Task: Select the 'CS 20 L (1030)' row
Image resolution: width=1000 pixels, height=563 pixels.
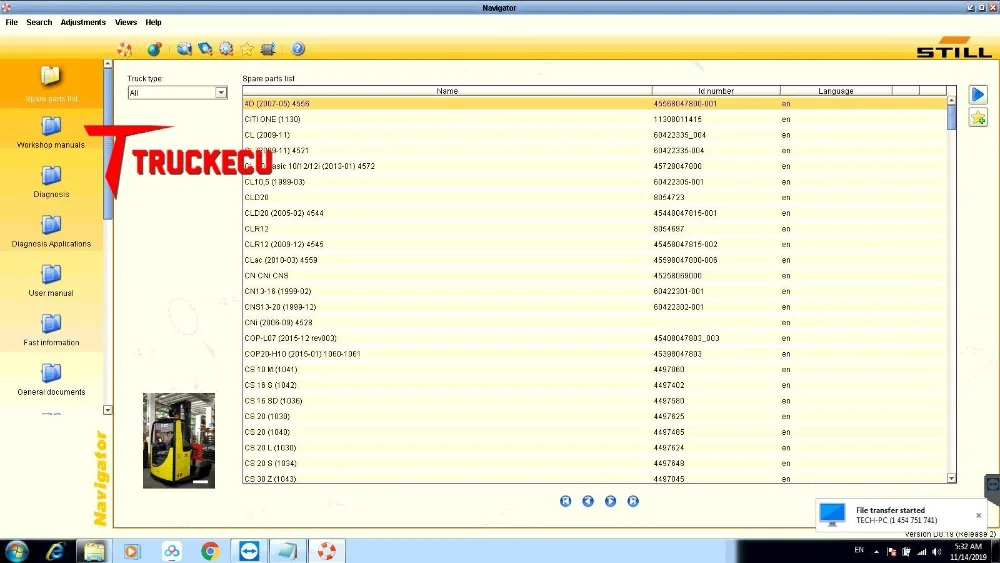Action: point(594,448)
